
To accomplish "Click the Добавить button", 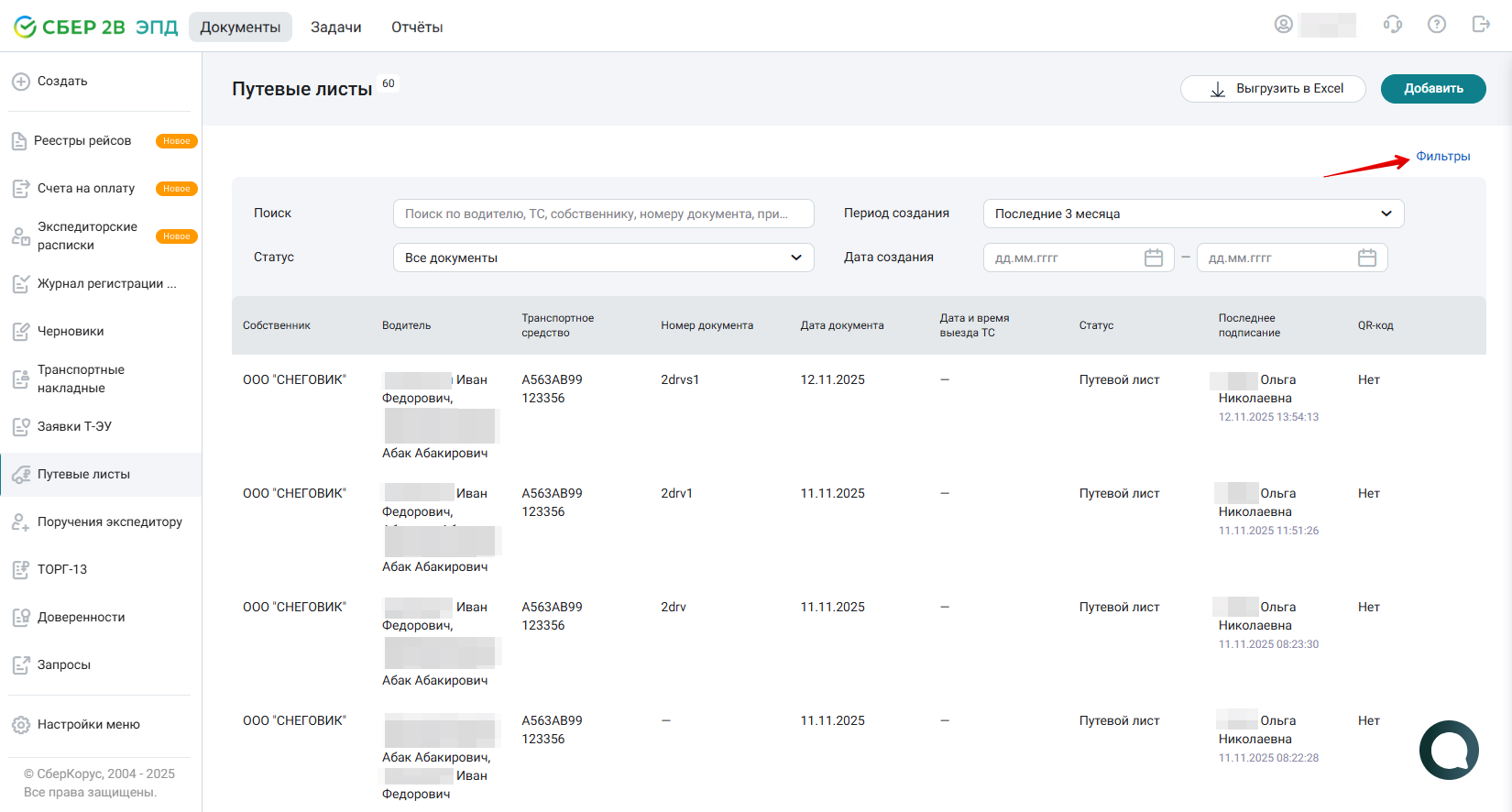I will (1433, 89).
